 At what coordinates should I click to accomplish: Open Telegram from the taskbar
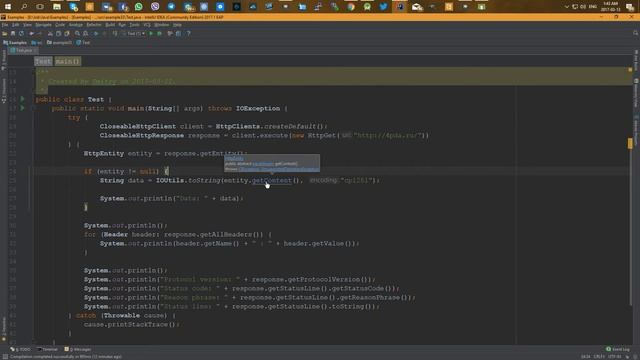171,7
